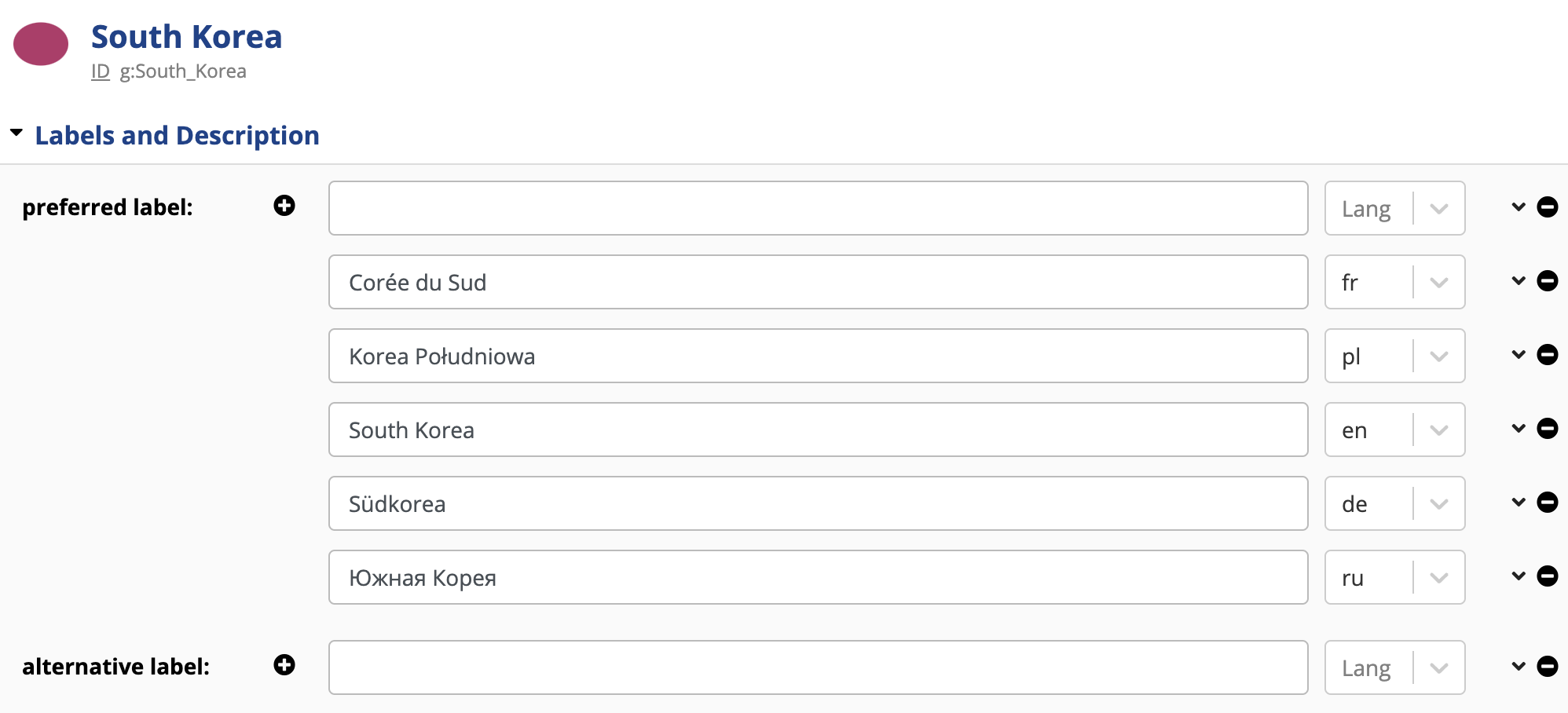Add a new preferred label row
Image resolution: width=1568 pixels, height=713 pixels.
click(x=284, y=206)
